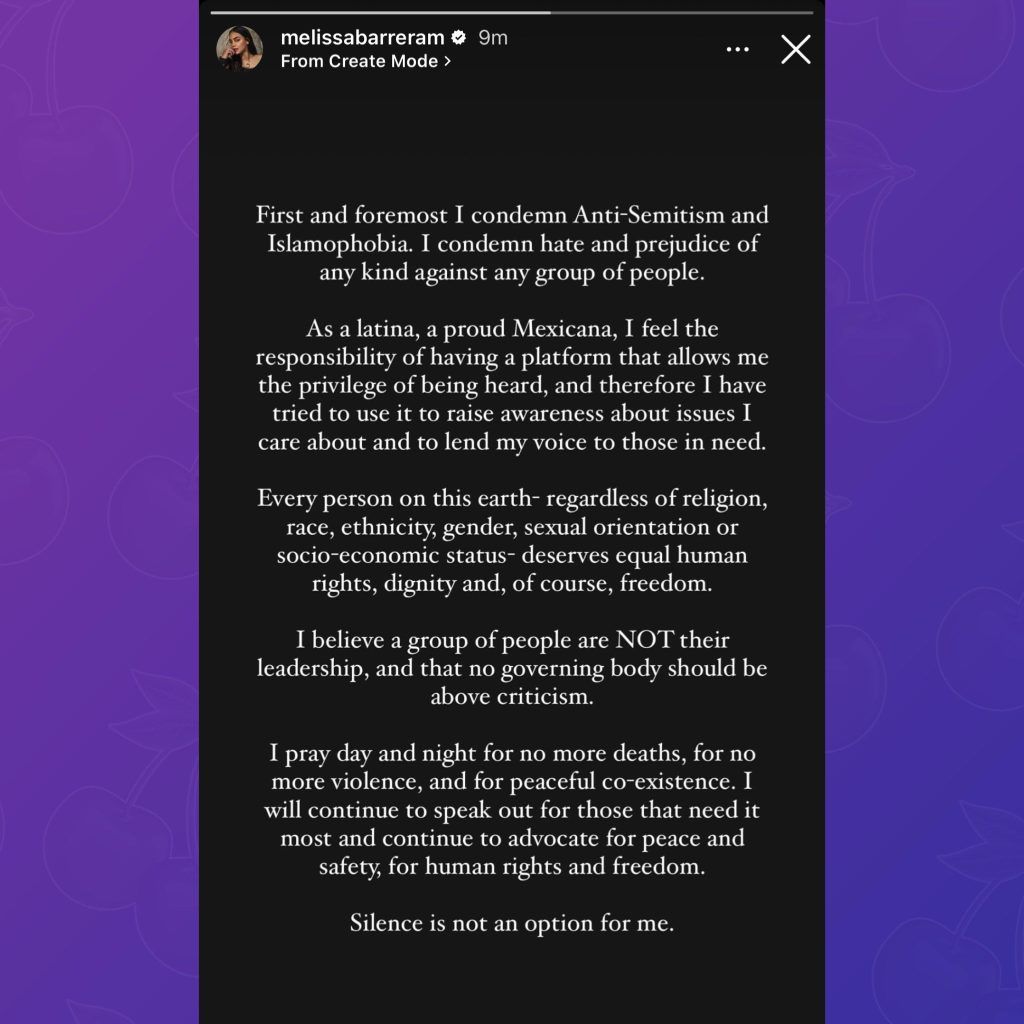Tap the paragraph about leadership and criticism
This screenshot has width=1024, height=1024.
tap(512, 668)
